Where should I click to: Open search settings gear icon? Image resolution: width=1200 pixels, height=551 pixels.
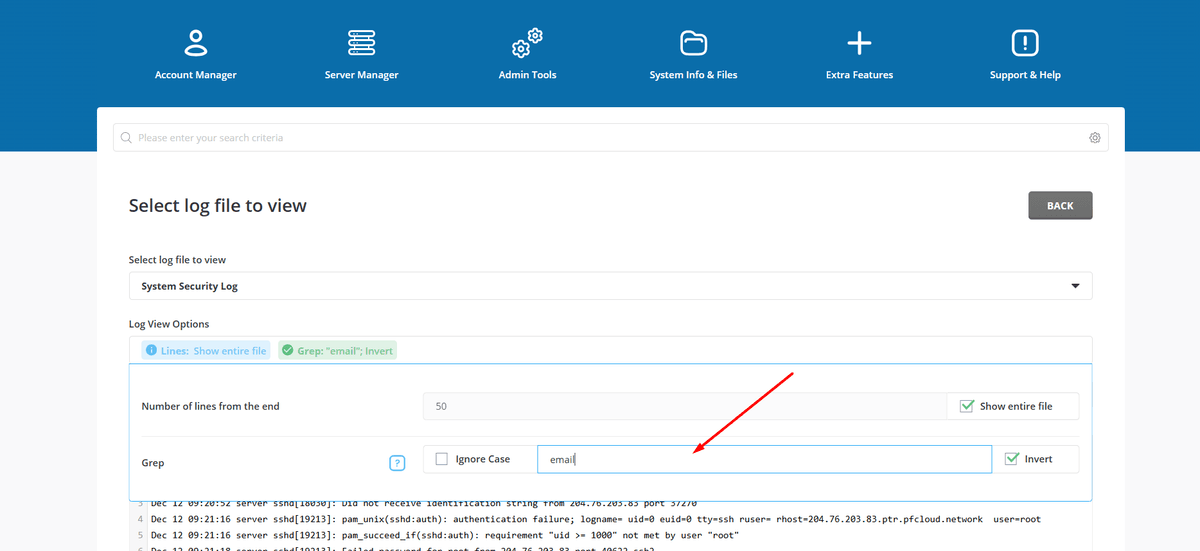click(x=1095, y=138)
